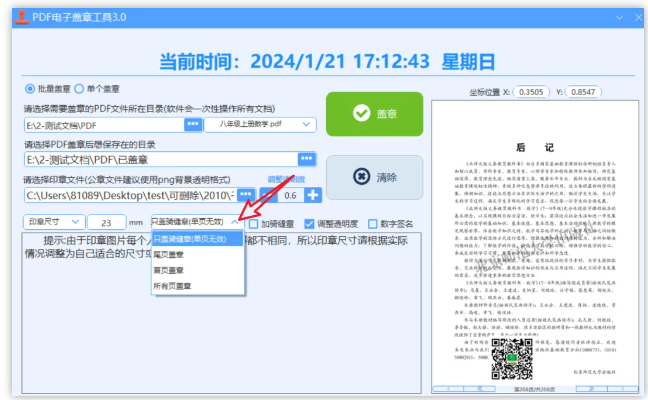Click the QR code in the preview

pos(512,359)
